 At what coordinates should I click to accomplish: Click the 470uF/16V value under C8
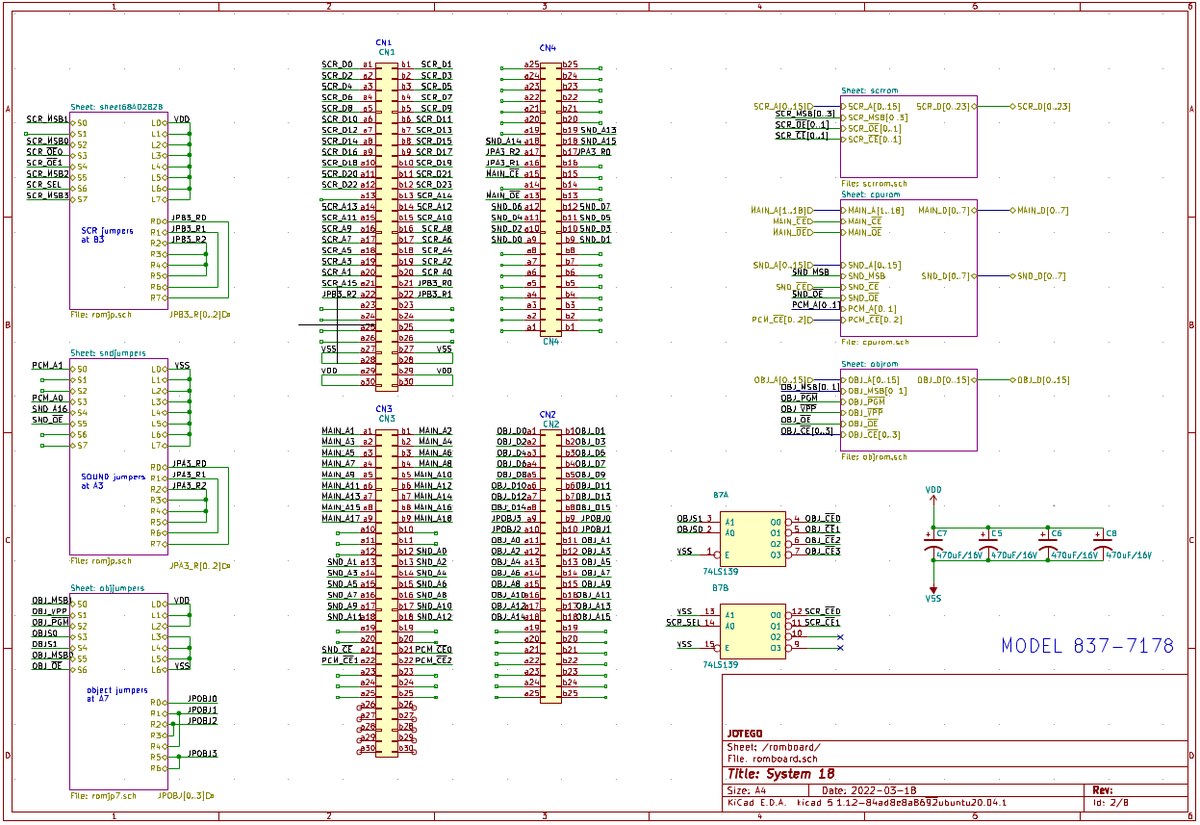[1128, 555]
